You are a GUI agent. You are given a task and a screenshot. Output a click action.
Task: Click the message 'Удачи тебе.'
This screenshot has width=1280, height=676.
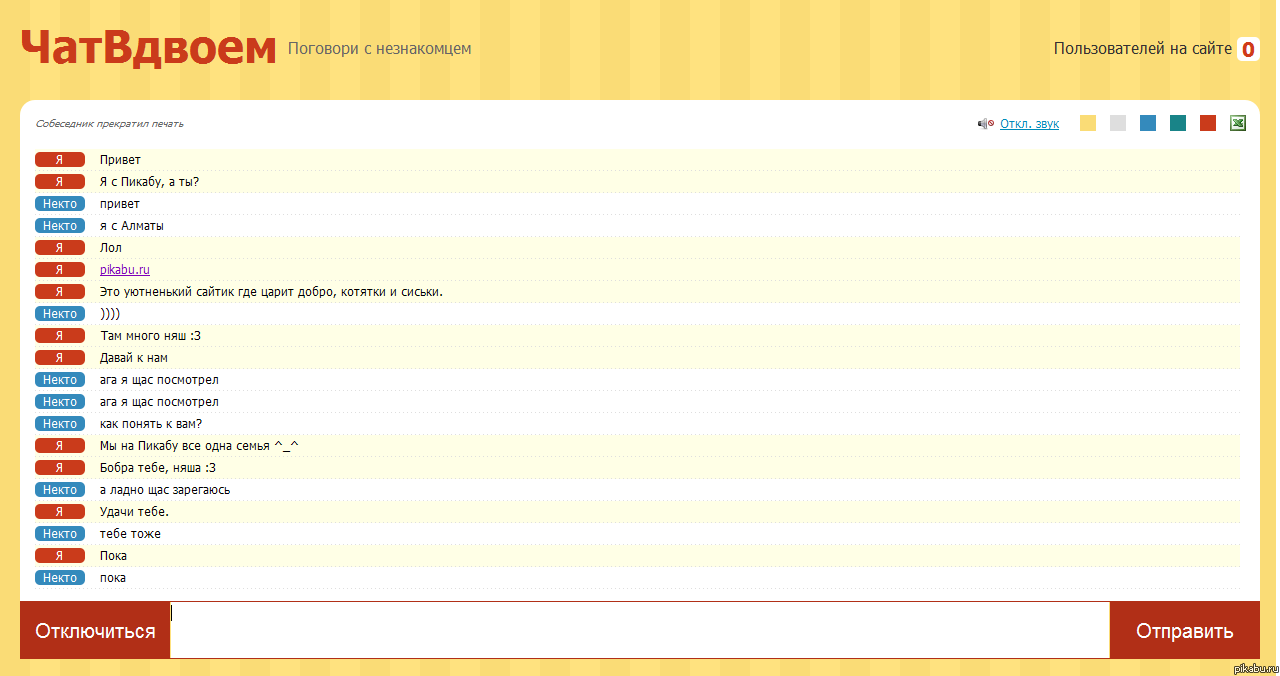(134, 512)
